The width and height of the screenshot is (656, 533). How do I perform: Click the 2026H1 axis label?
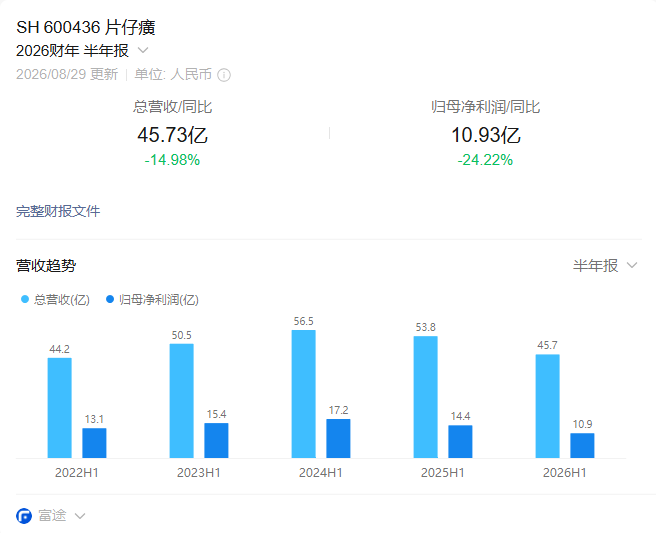coord(565,473)
